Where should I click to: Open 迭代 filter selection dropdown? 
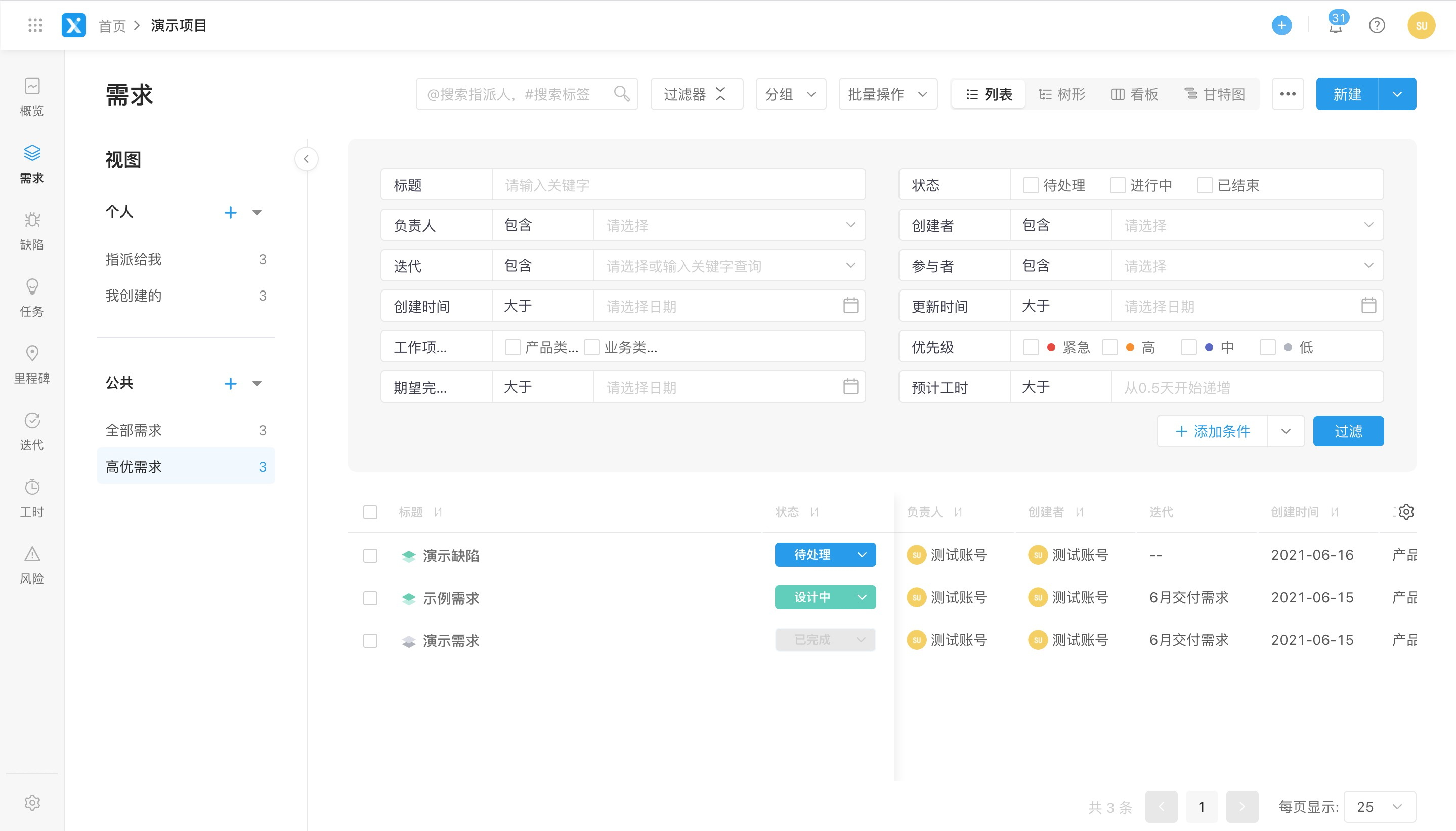tap(729, 265)
